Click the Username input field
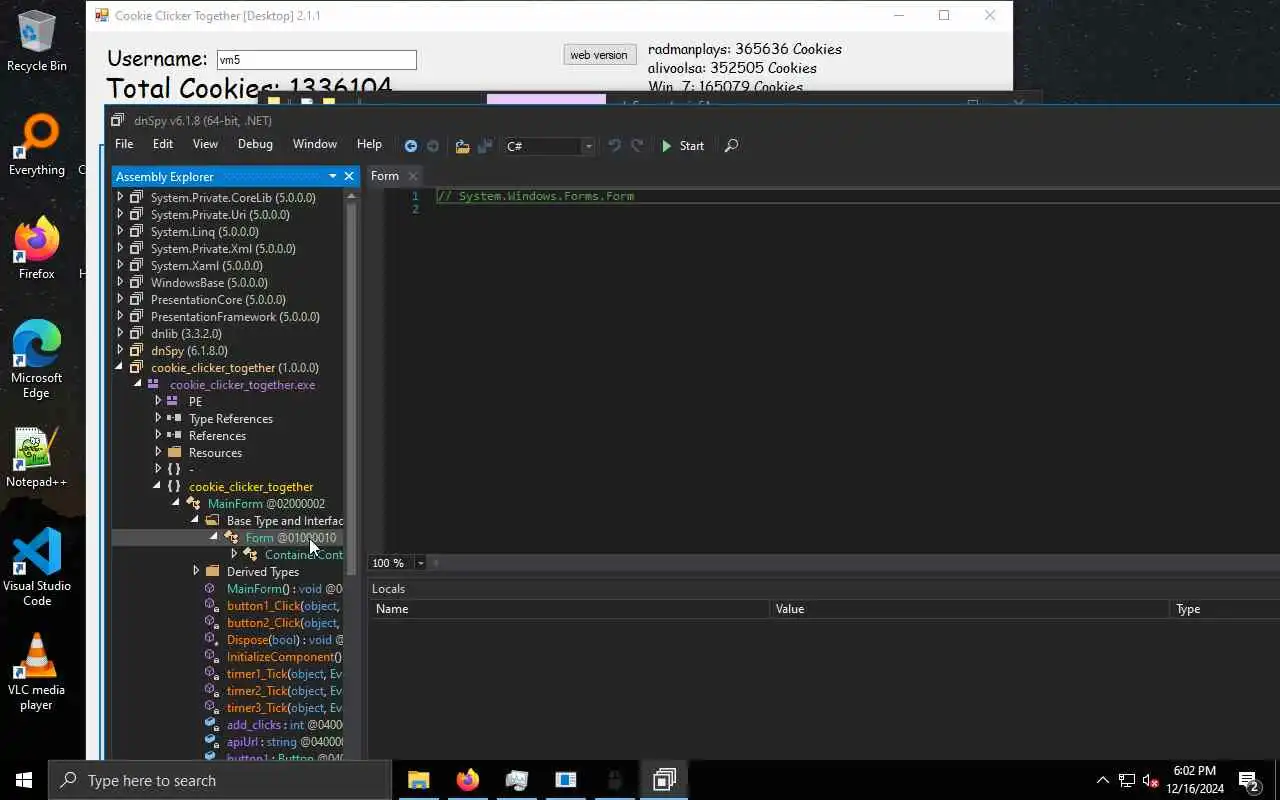This screenshot has height=800, width=1280. [316, 60]
